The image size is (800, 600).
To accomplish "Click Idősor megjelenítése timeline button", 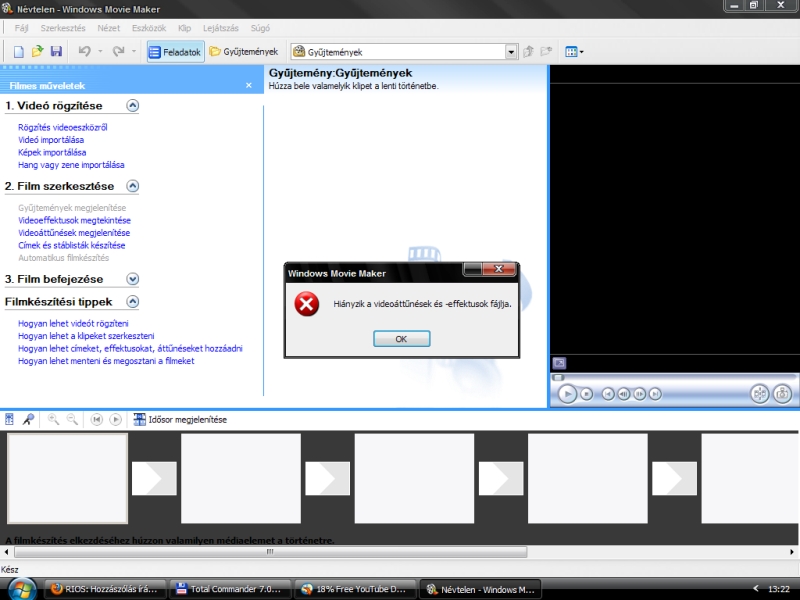I will pyautogui.click(x=180, y=419).
